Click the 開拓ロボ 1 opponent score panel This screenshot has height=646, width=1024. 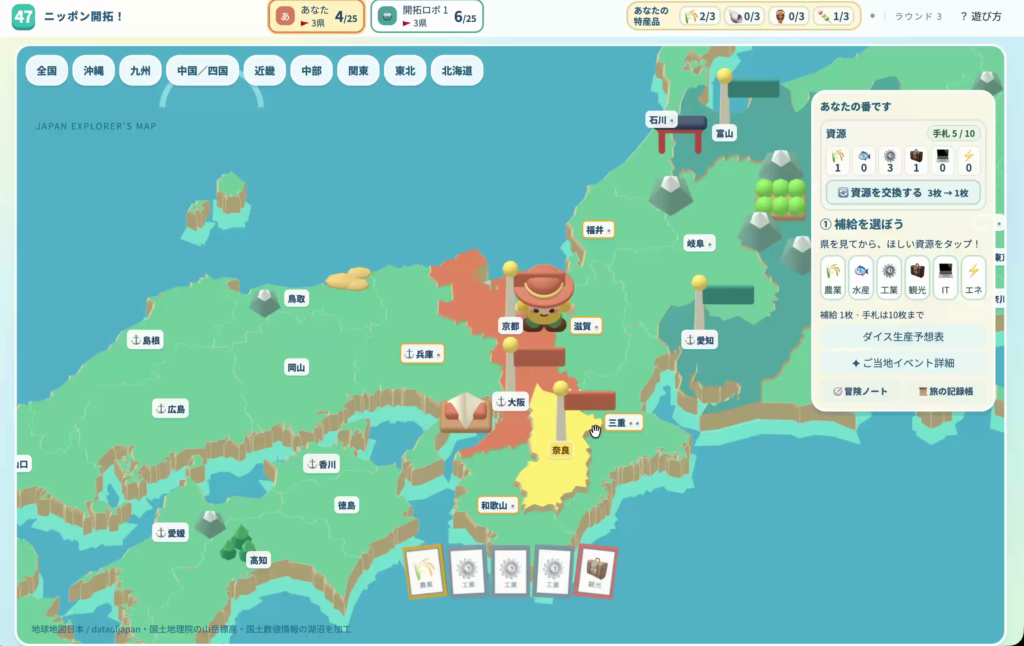tap(427, 17)
